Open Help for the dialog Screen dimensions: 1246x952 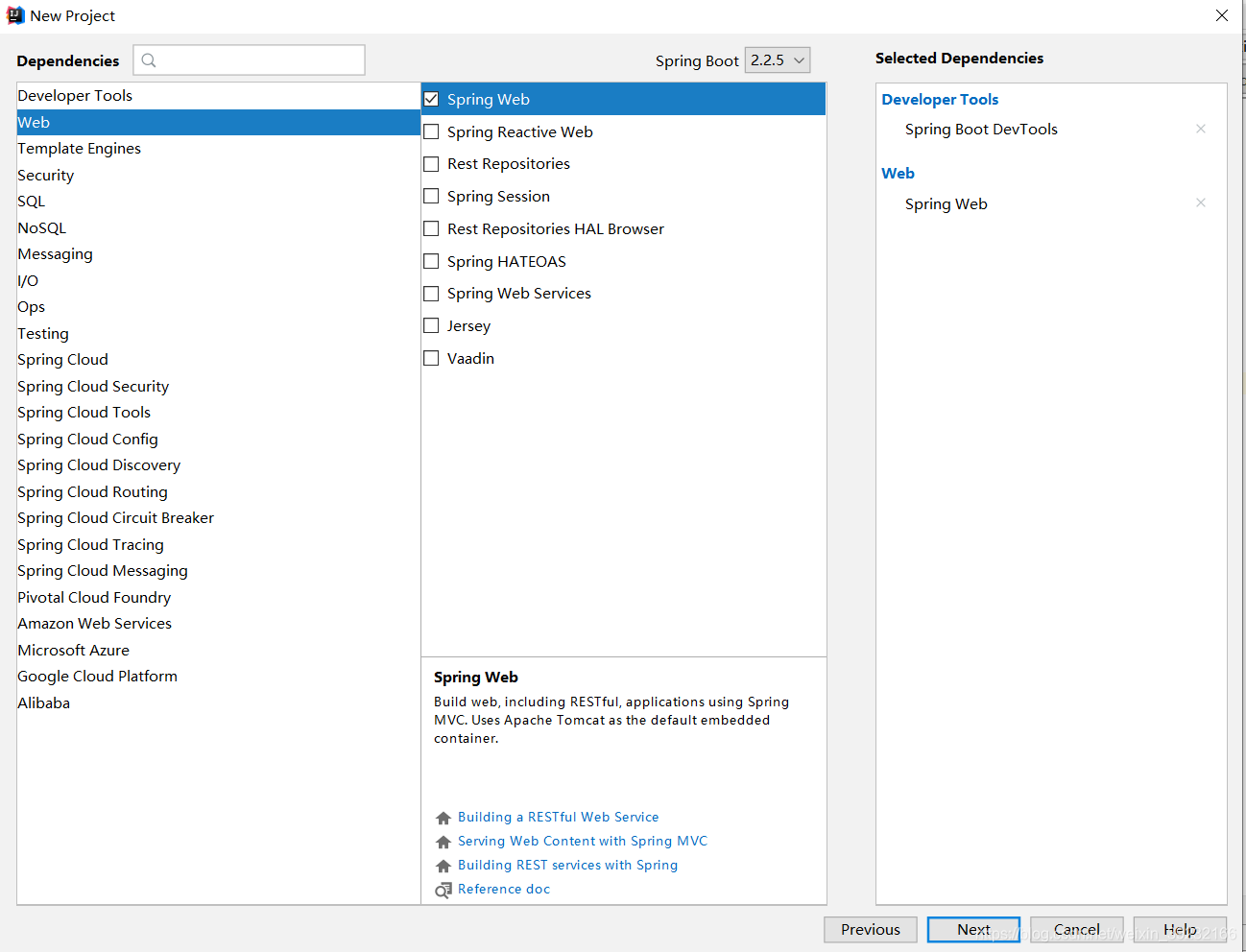pos(1180,929)
